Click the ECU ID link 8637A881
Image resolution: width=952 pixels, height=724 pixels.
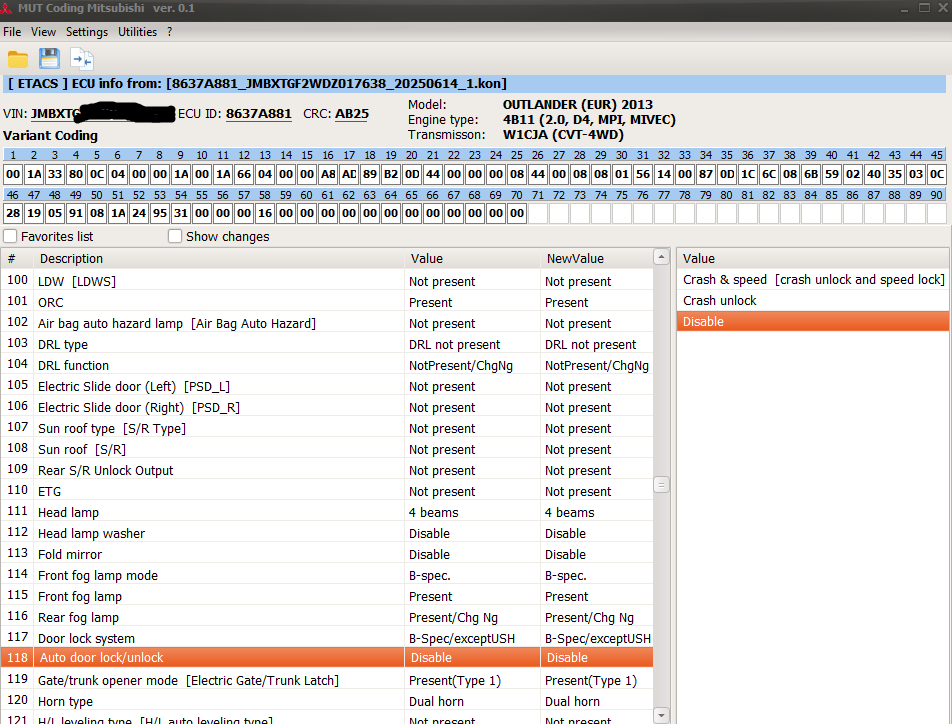tap(259, 114)
